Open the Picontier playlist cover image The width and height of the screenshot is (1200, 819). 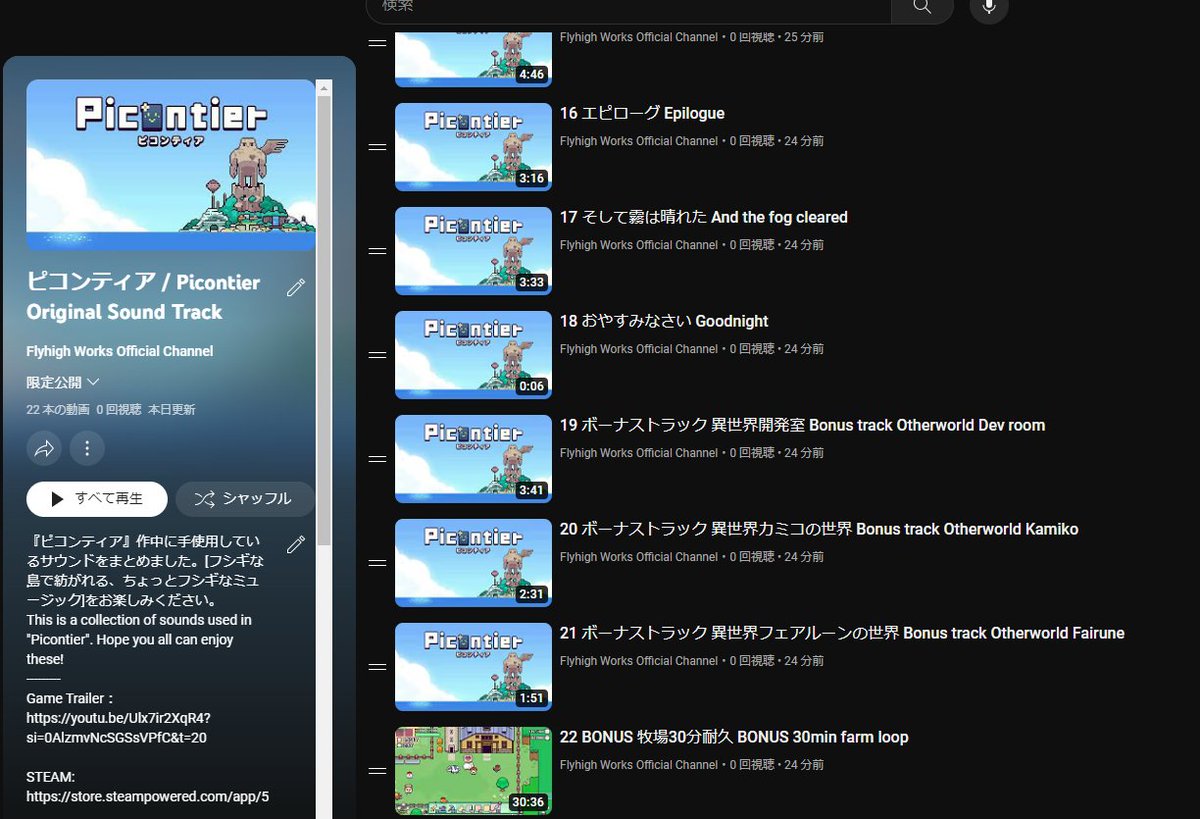point(171,165)
